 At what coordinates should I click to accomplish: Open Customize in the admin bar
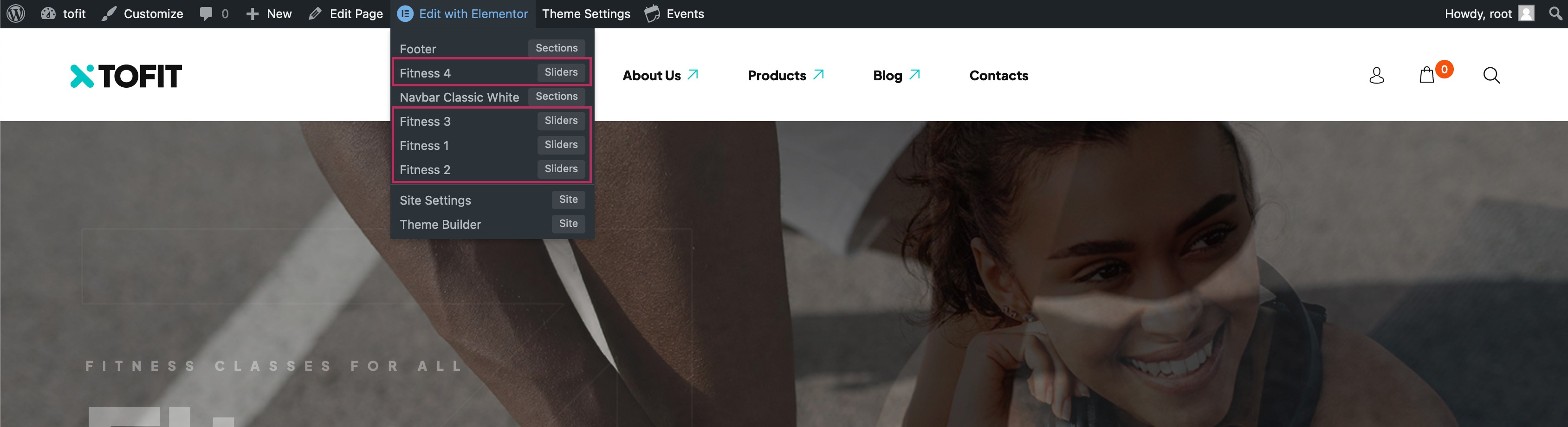click(143, 13)
